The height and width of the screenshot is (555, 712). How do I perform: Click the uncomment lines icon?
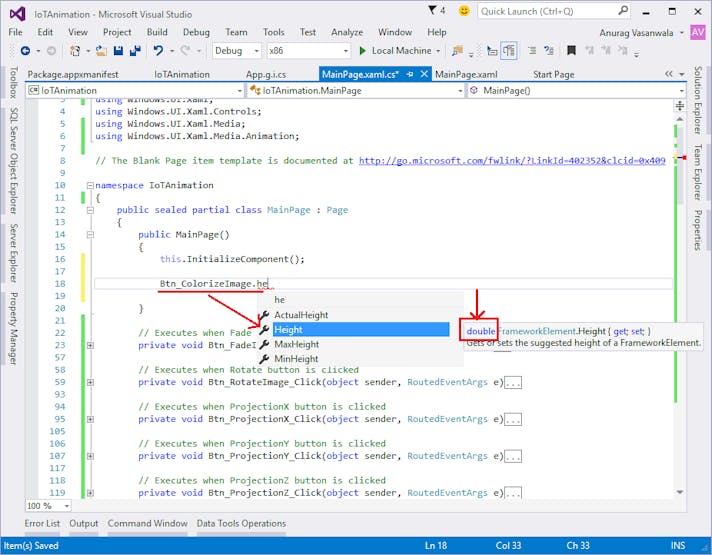point(549,50)
